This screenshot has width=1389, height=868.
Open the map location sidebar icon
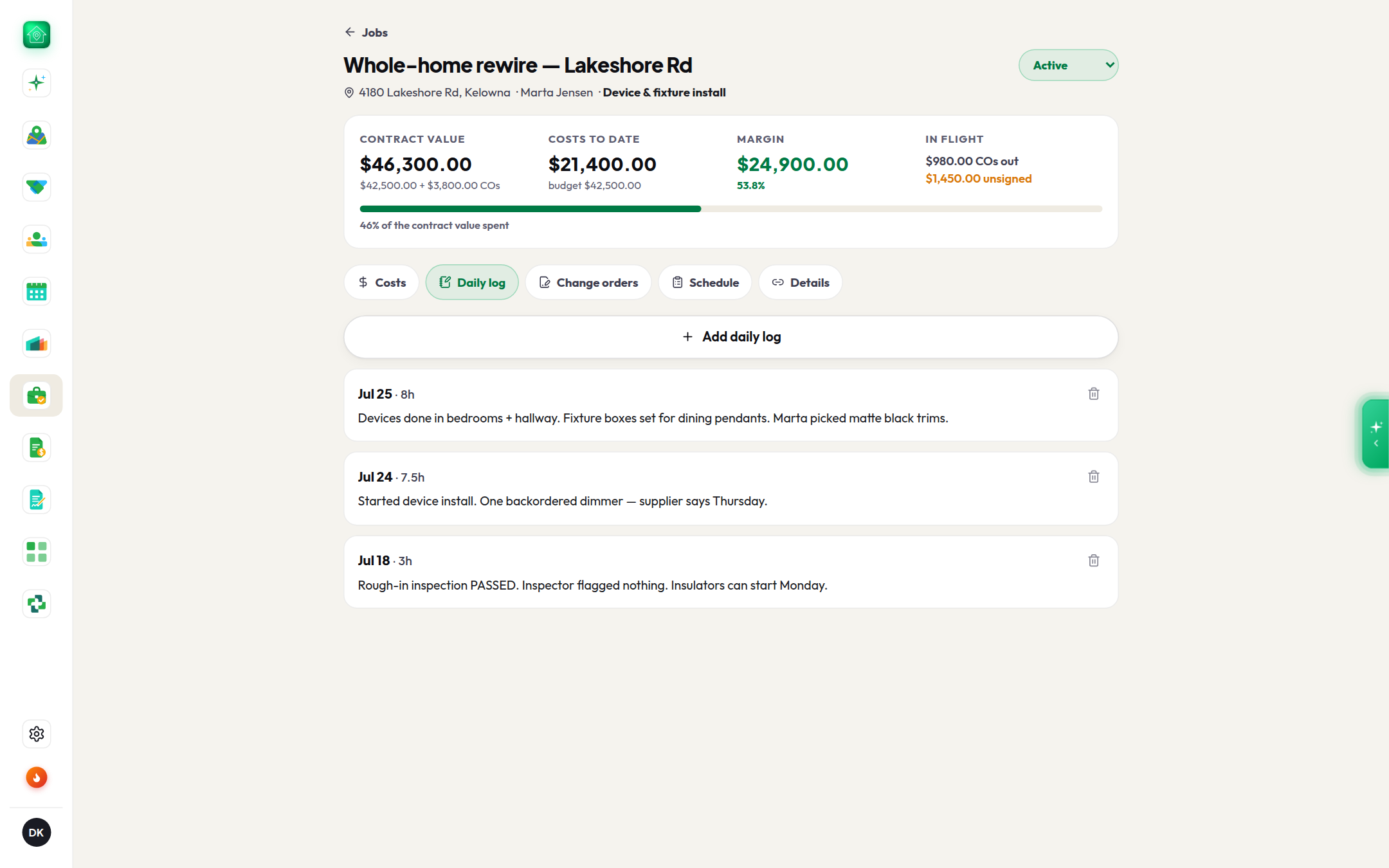pos(37,135)
